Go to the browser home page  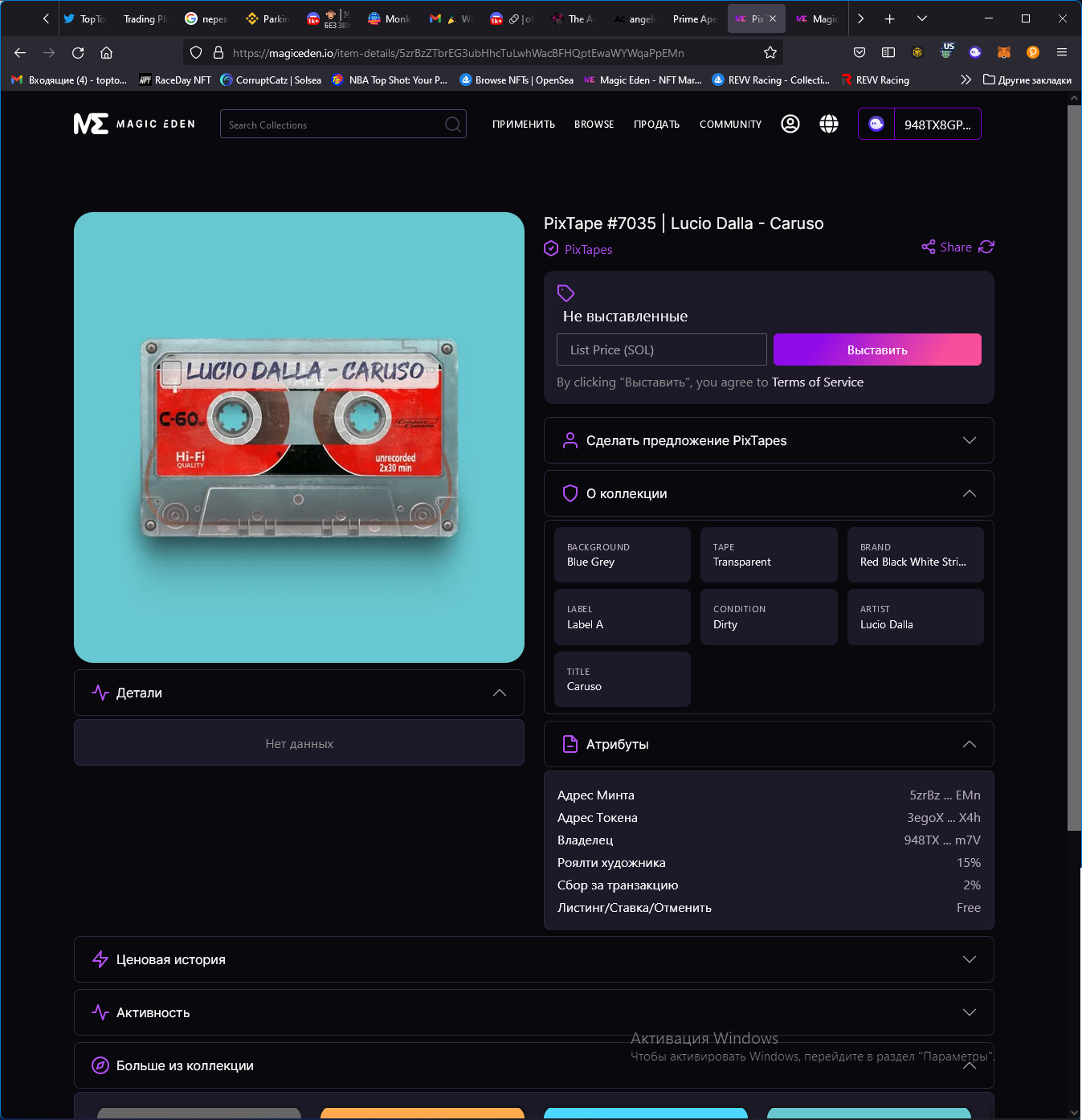(106, 53)
